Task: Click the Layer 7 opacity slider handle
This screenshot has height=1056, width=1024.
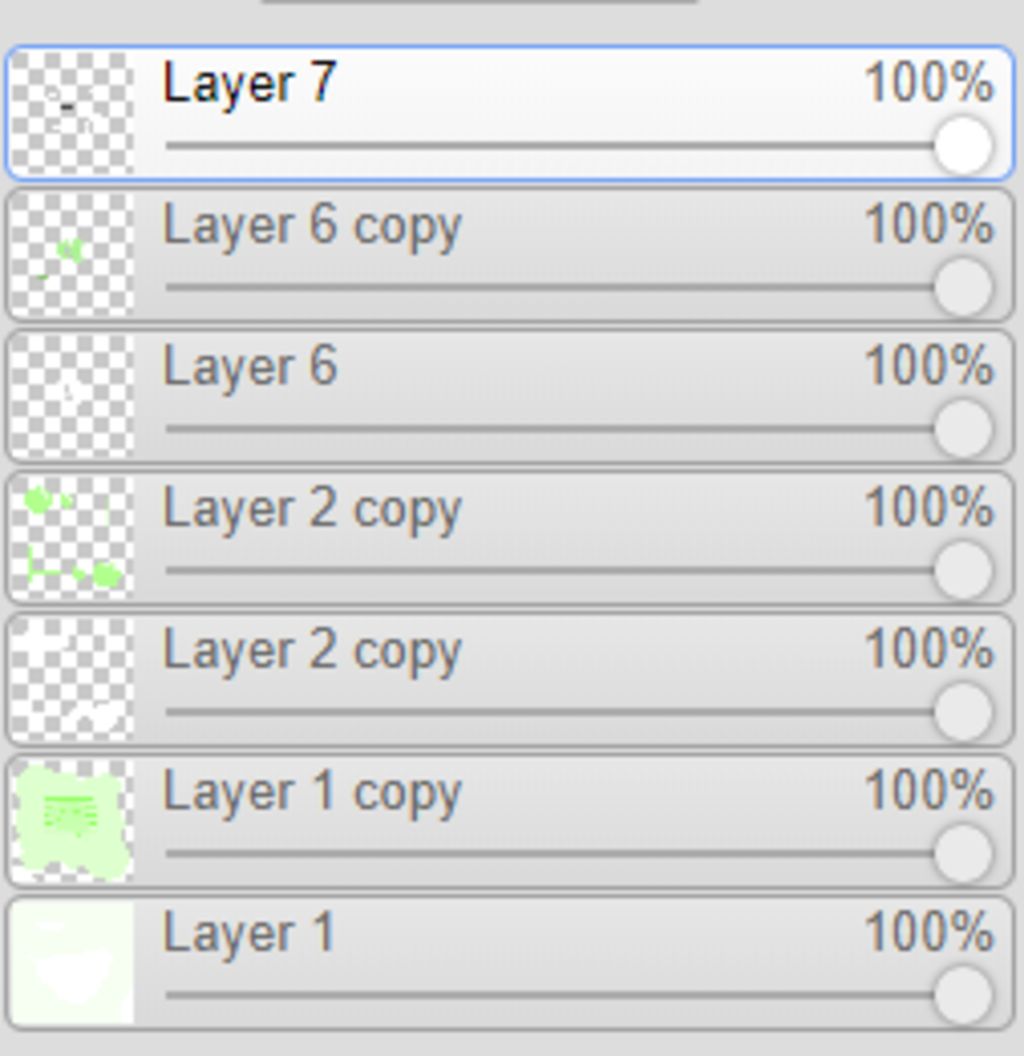Action: click(963, 145)
